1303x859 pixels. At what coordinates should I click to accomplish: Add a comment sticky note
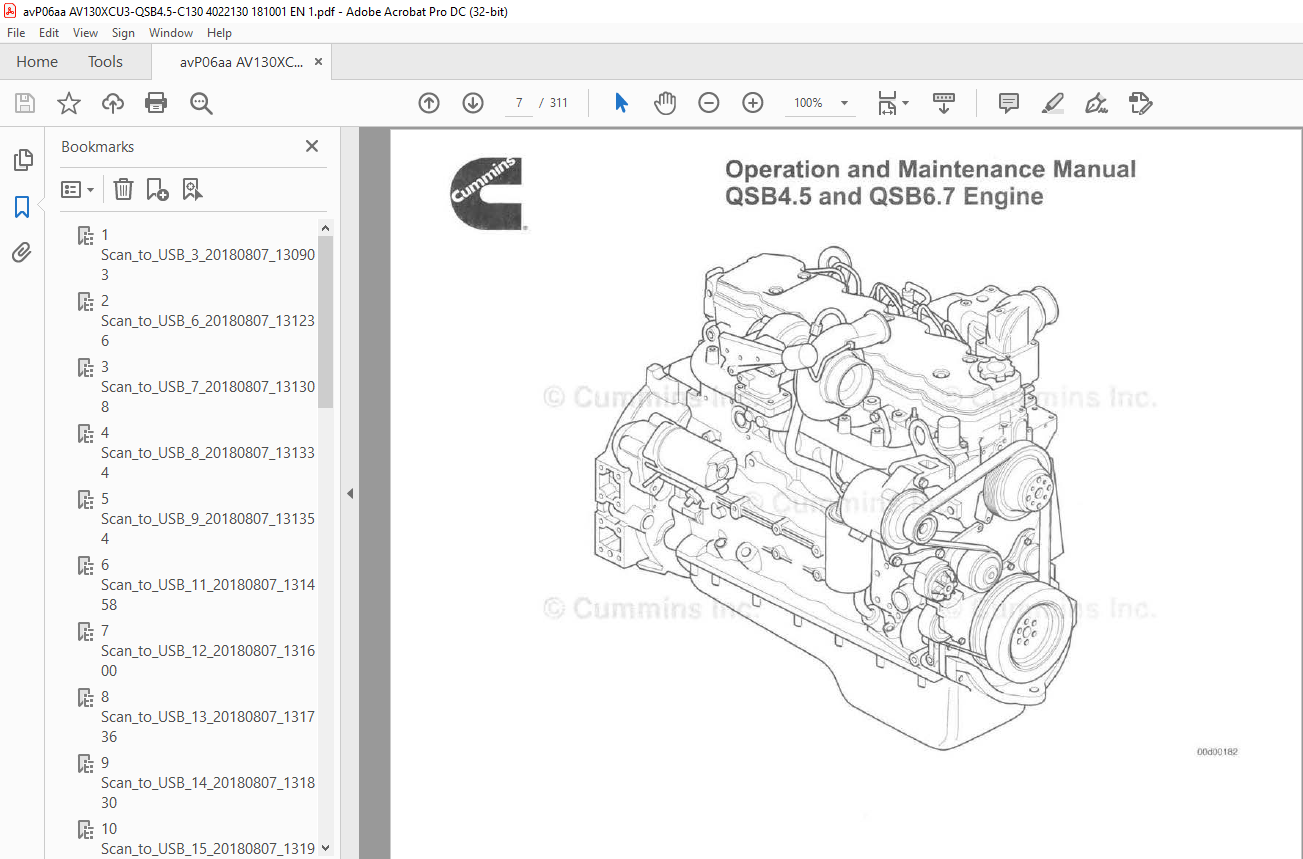pyautogui.click(x=1009, y=103)
